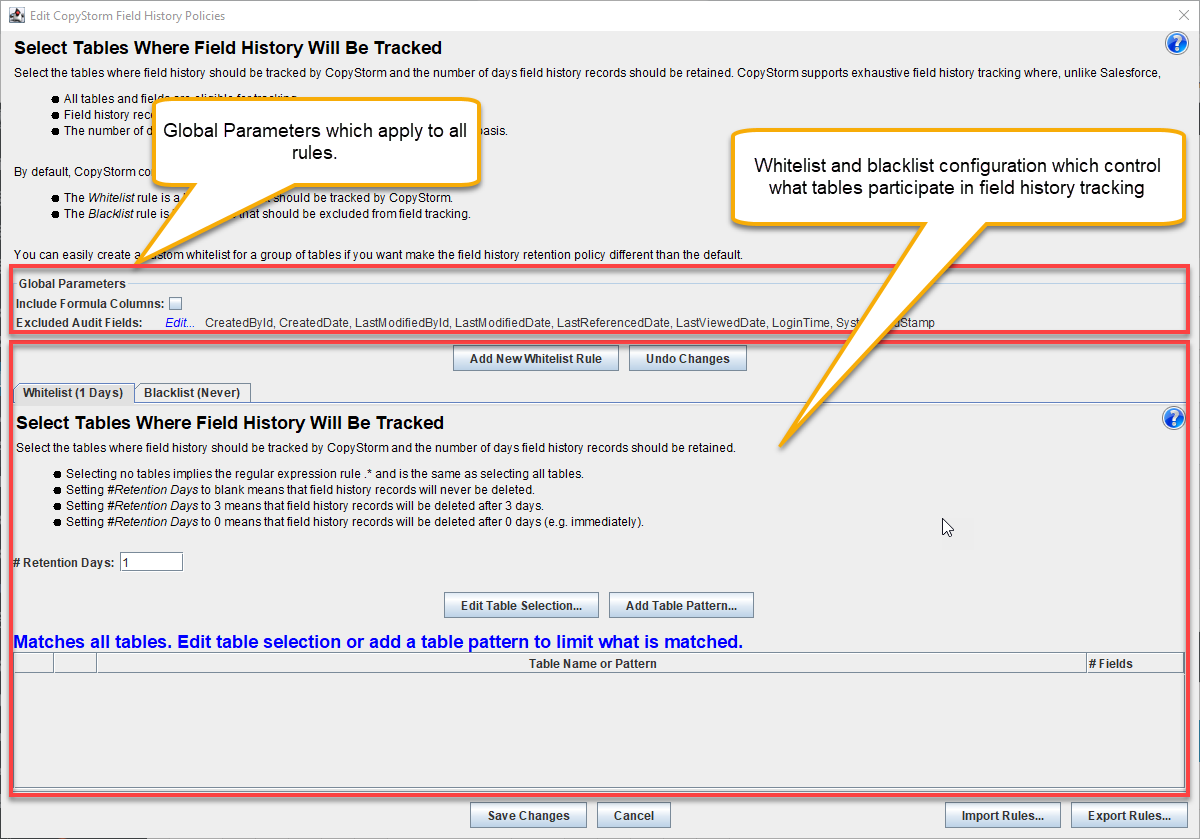Click the # Fields column header
1200x839 pixels.
coord(1135,663)
